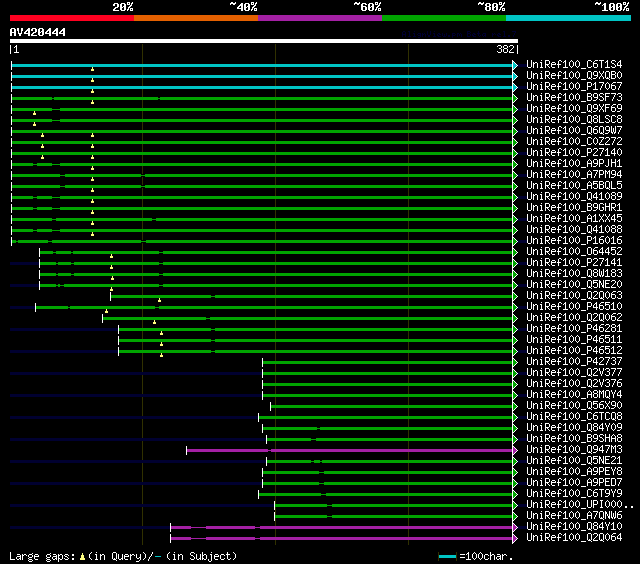Viewport: 640px width, 564px height.
Task: Select the UniRef100_P16016 label
Action: (x=574, y=241)
